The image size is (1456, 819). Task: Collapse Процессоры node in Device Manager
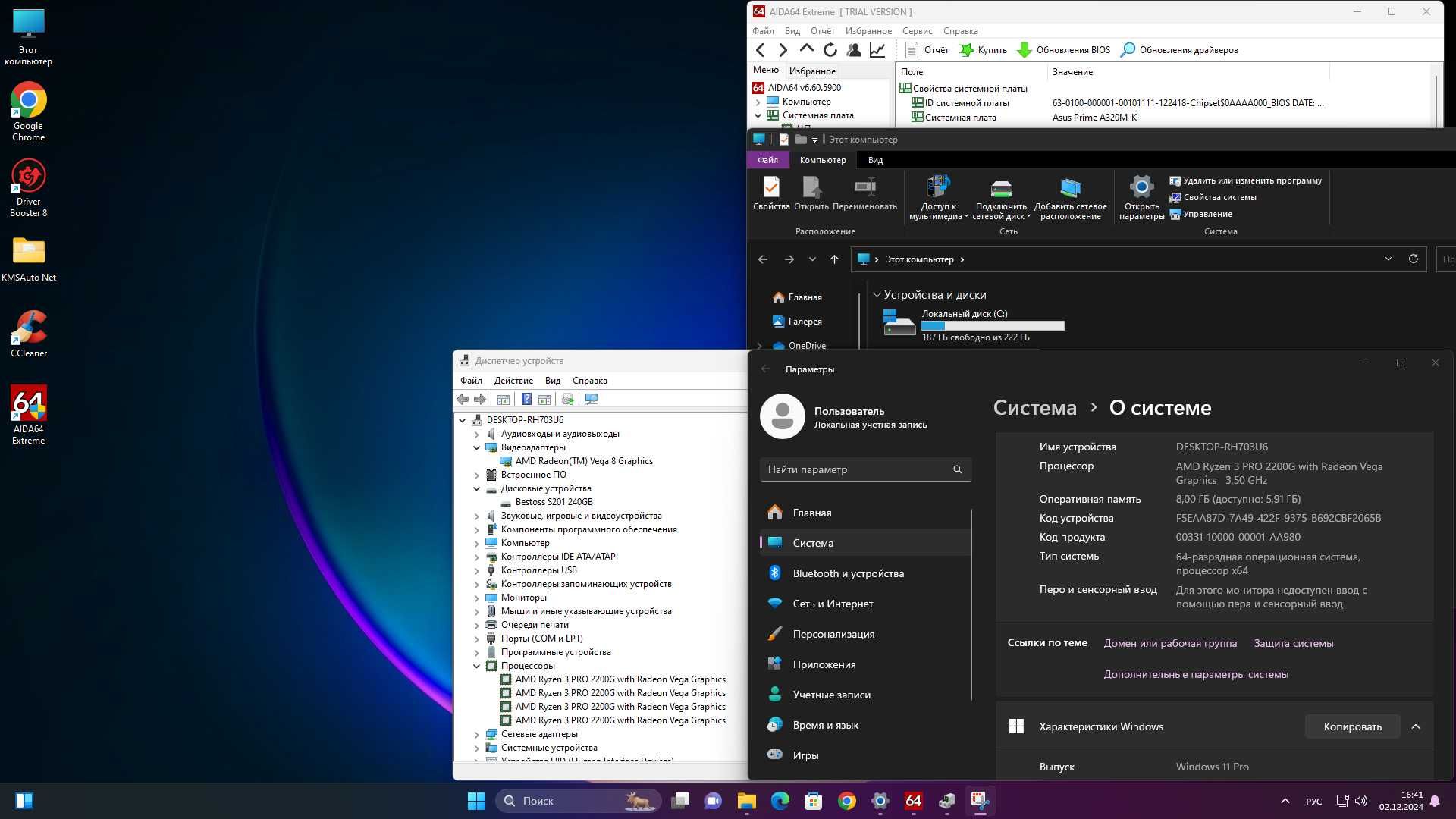476,666
